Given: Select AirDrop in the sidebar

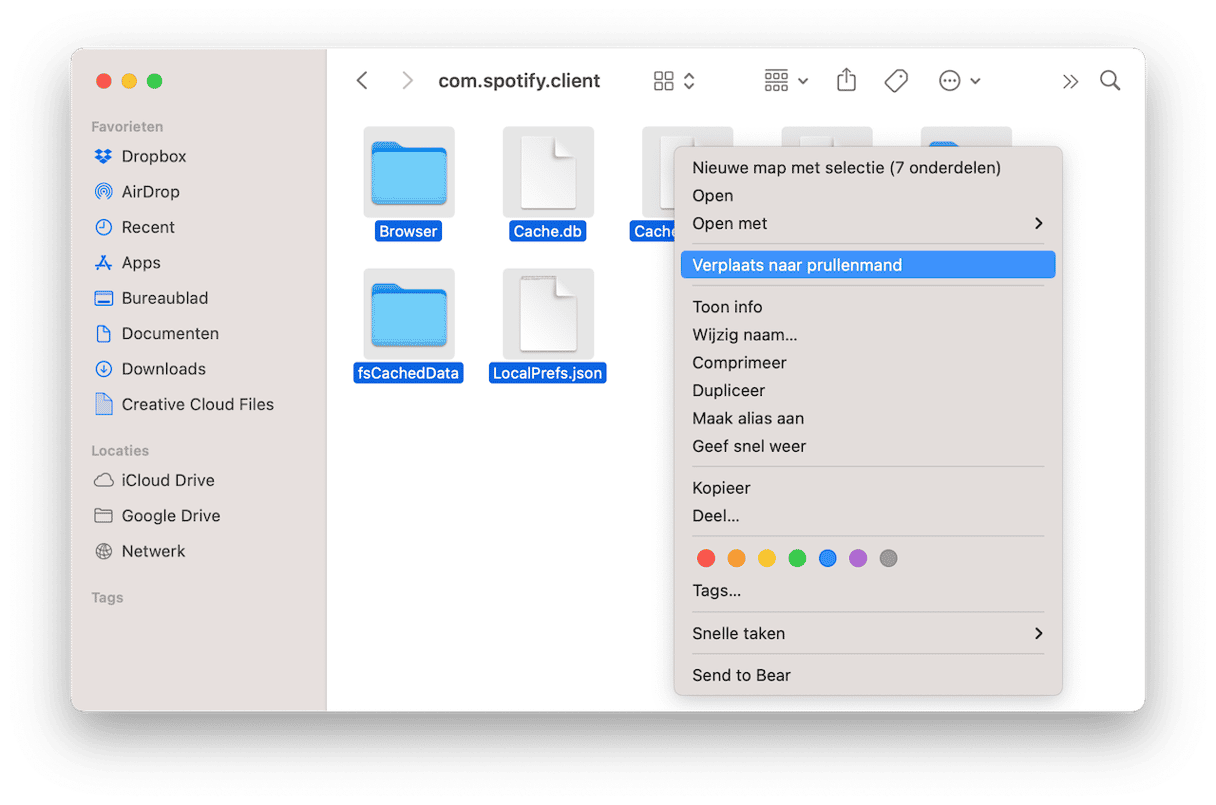Looking at the screenshot, I should [x=150, y=192].
